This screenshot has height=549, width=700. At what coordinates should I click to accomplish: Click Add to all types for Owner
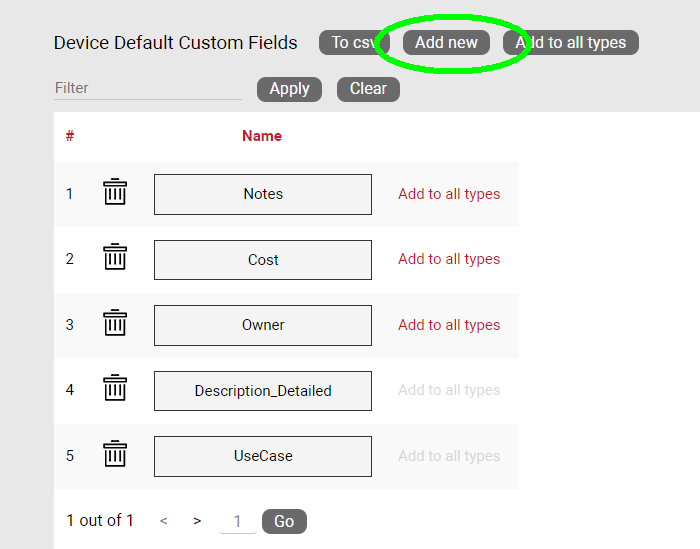click(449, 325)
